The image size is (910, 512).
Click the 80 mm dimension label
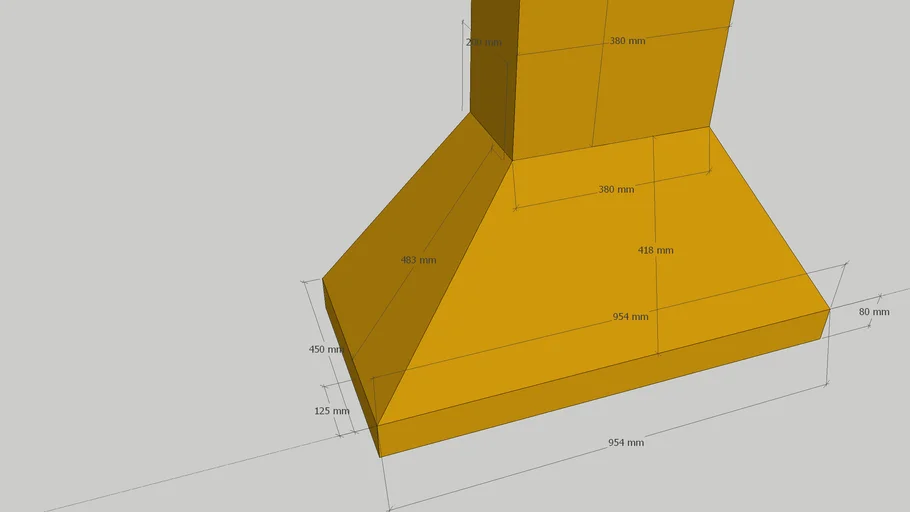(x=873, y=312)
